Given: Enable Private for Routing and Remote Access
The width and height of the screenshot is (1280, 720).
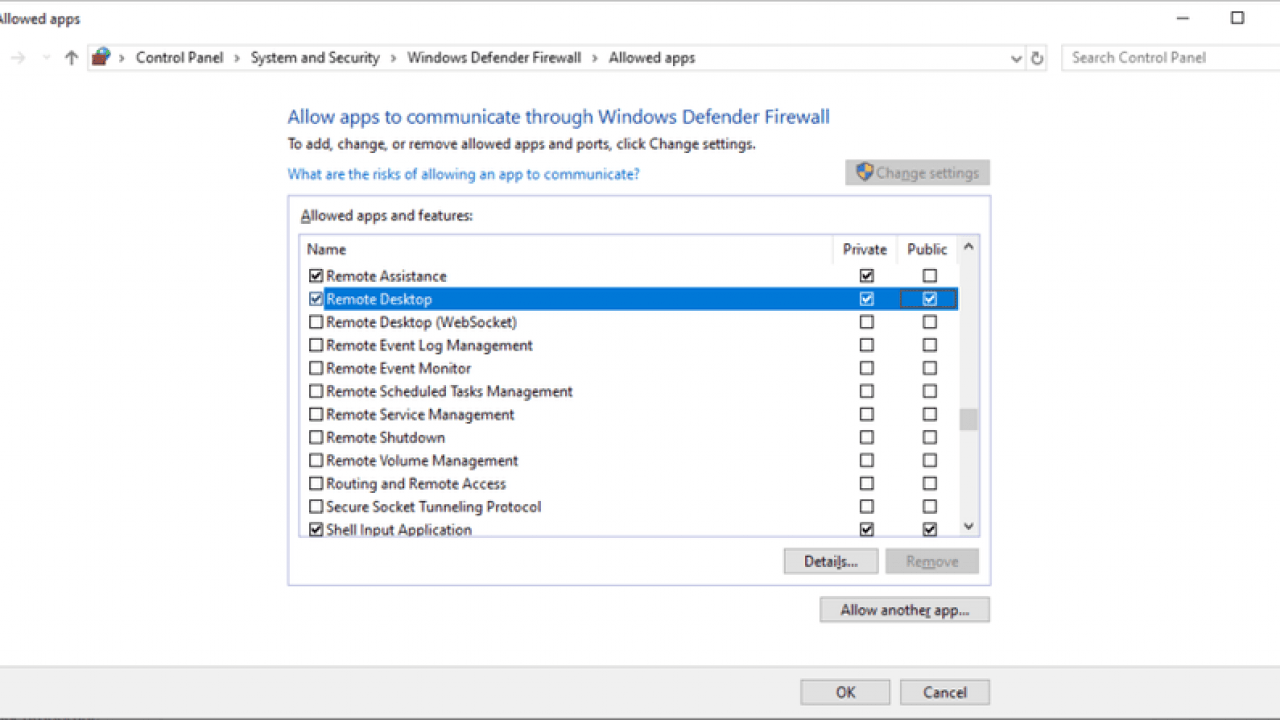Looking at the screenshot, I should 867,484.
